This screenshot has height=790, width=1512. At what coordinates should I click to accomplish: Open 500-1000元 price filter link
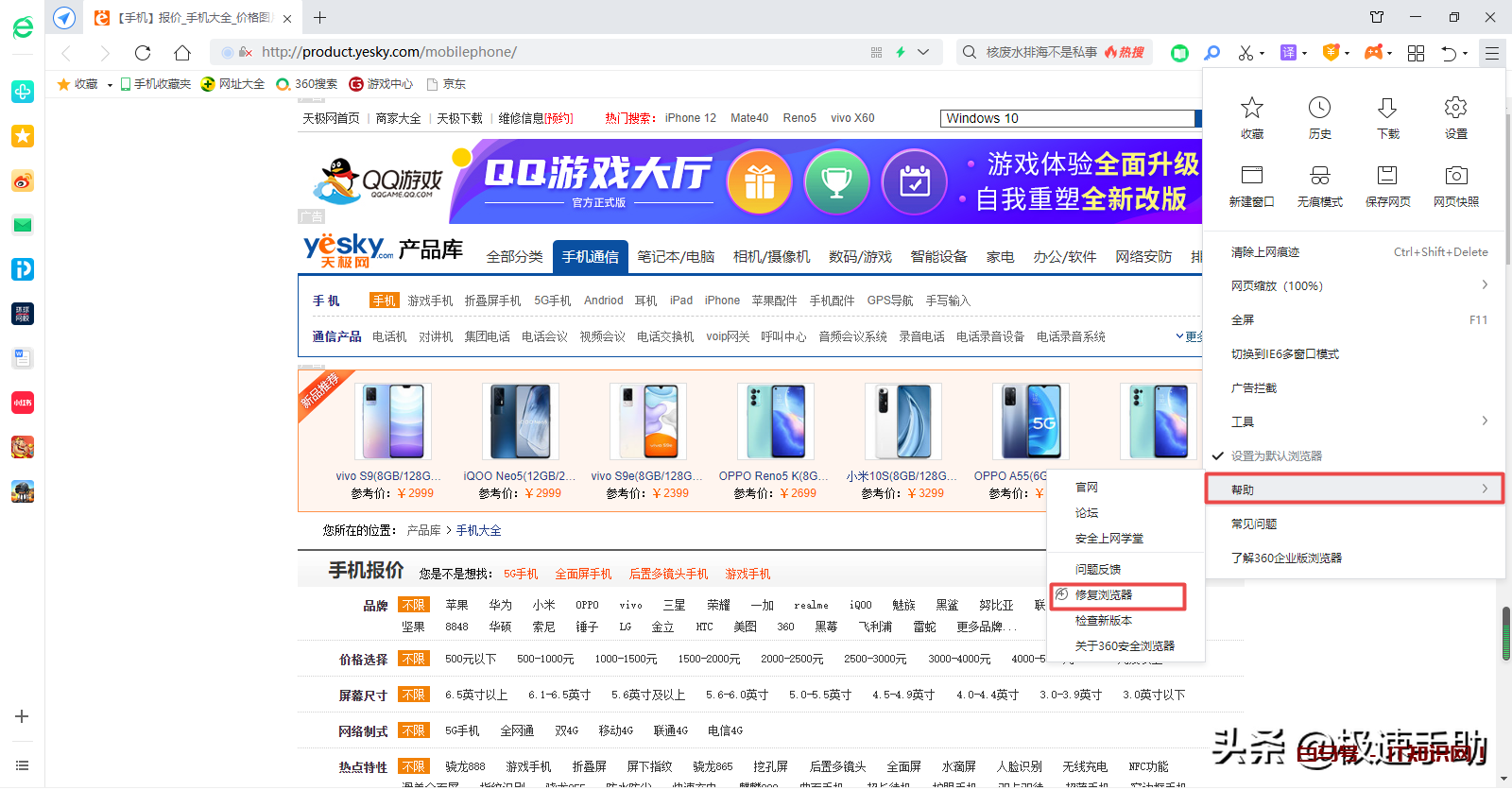click(545, 659)
